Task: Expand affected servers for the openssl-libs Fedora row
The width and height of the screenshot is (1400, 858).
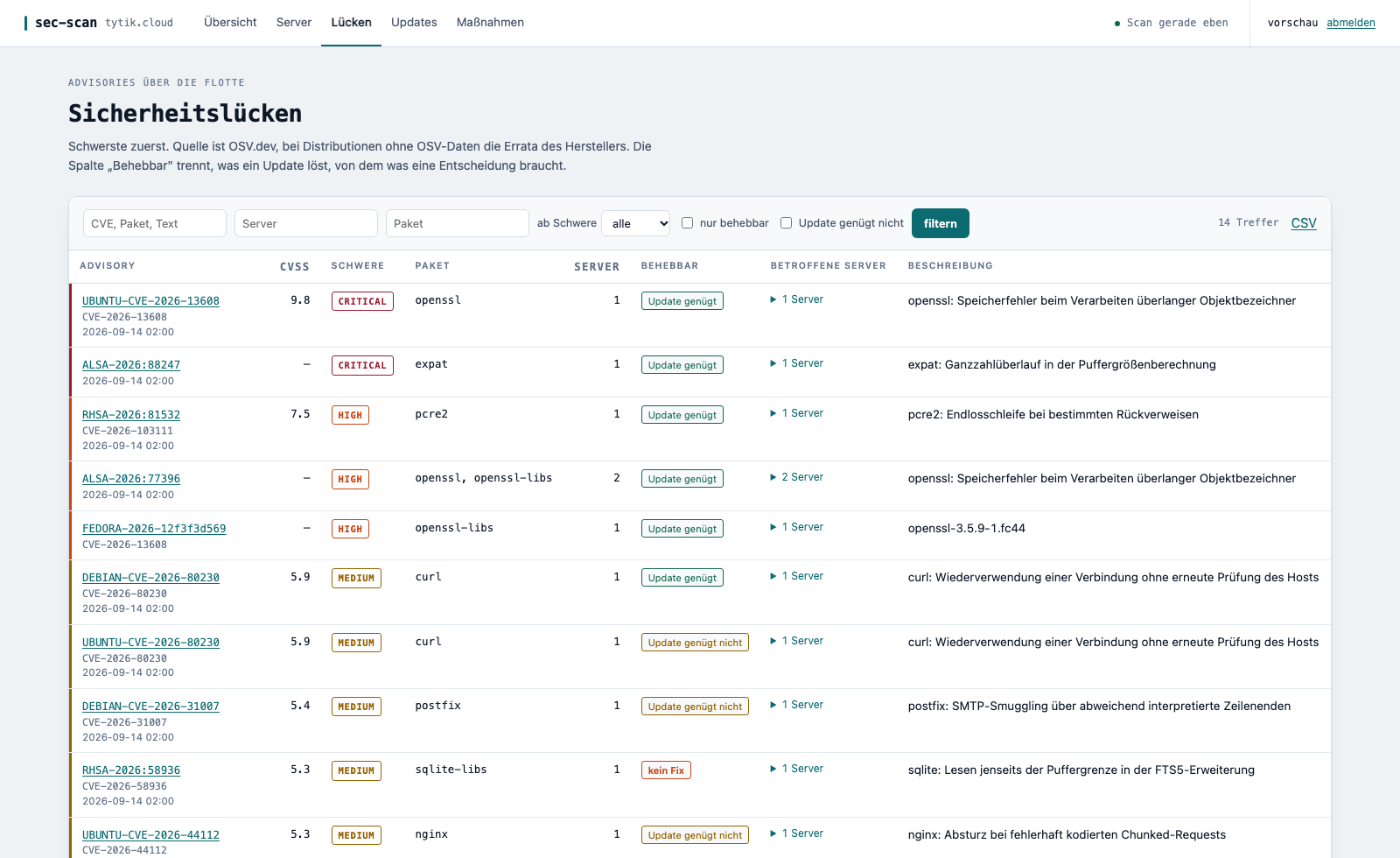Action: coord(797,527)
